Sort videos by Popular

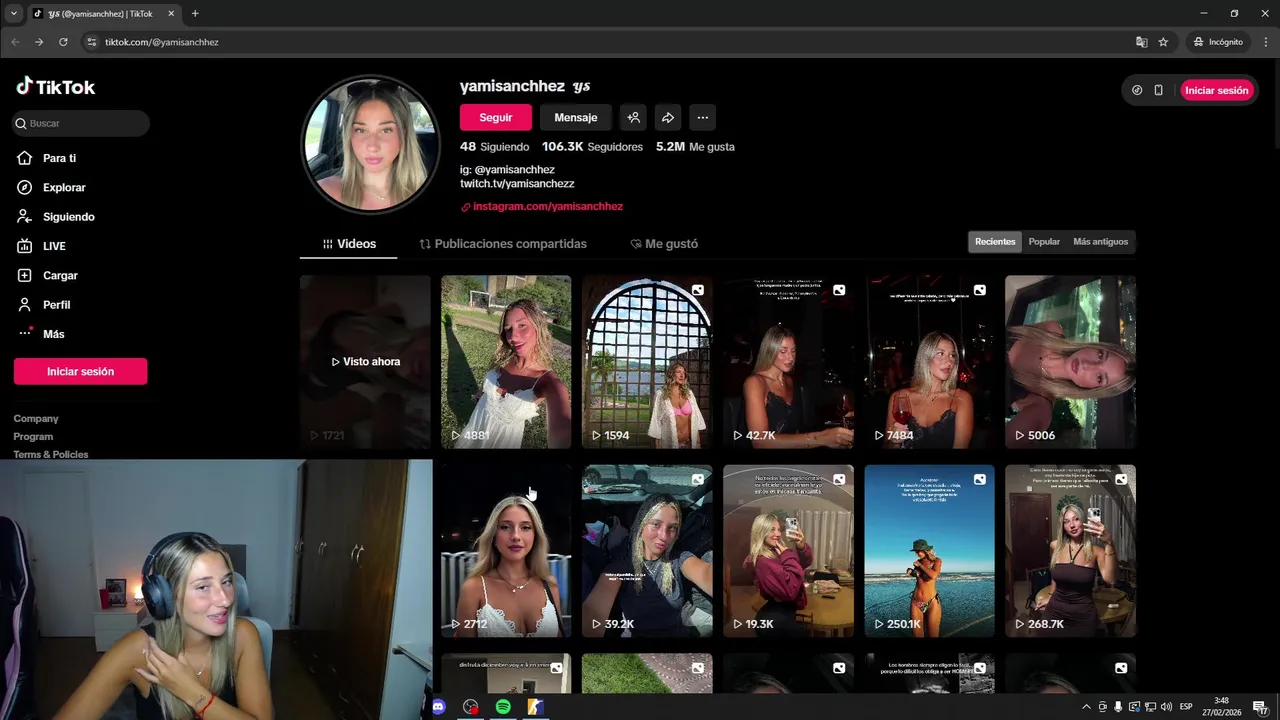[1044, 242]
